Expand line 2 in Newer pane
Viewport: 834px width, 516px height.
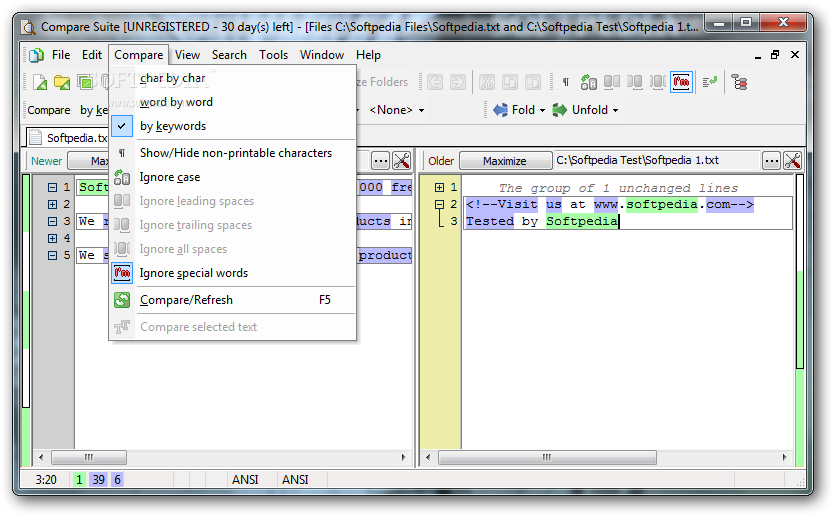click(x=52, y=204)
